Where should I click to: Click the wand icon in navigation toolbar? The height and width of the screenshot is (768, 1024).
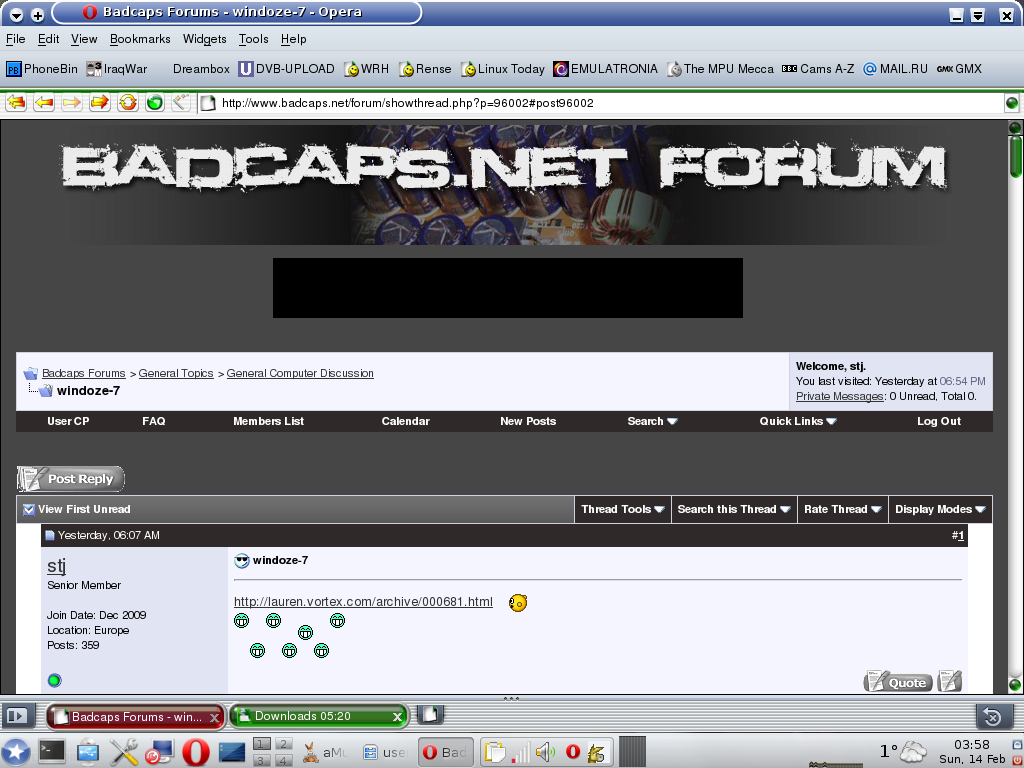click(181, 103)
